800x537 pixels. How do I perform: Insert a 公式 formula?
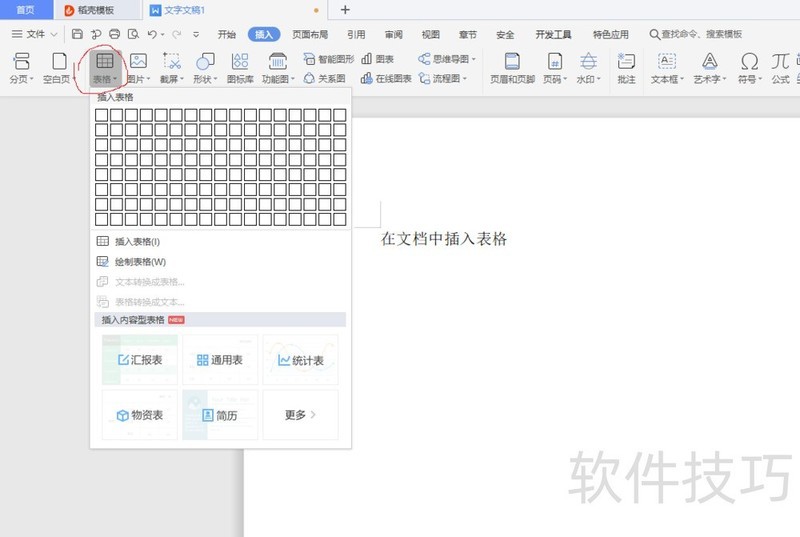point(781,68)
